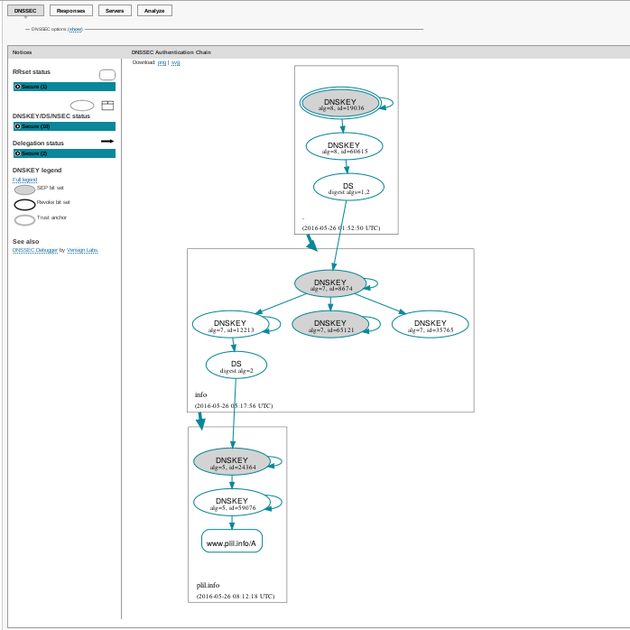
Task: Expand the DNSKEY/DS/NSEC Secure (10) bar
Action: [64, 127]
